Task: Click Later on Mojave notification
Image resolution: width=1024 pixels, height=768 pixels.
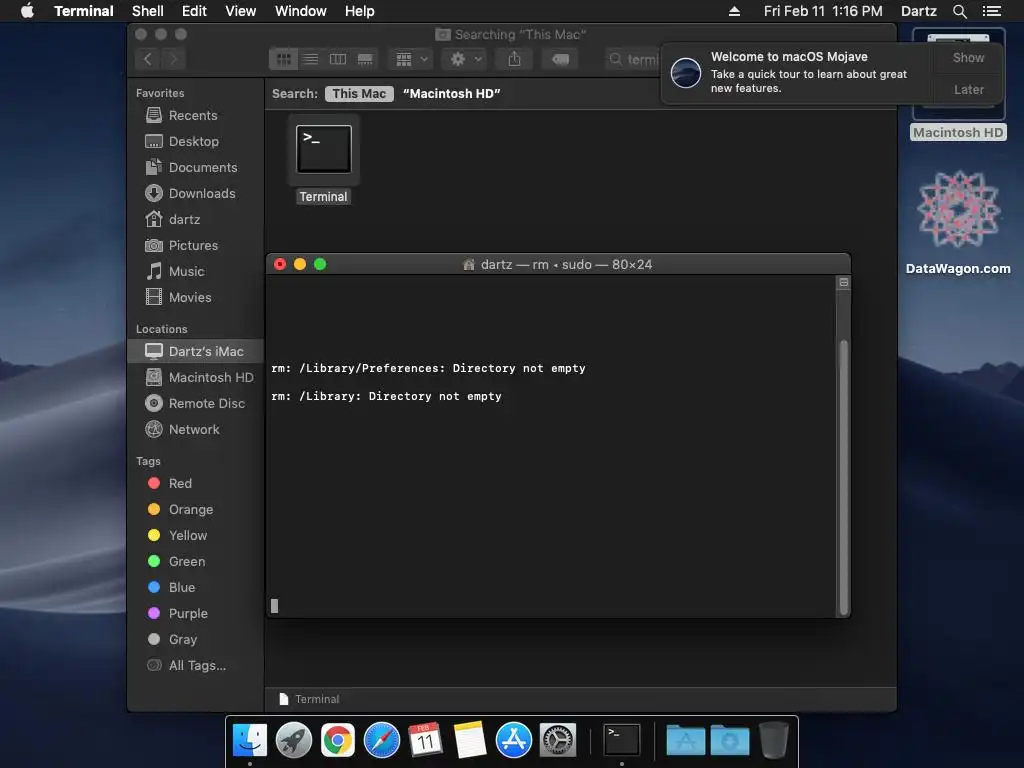Action: 968,89
